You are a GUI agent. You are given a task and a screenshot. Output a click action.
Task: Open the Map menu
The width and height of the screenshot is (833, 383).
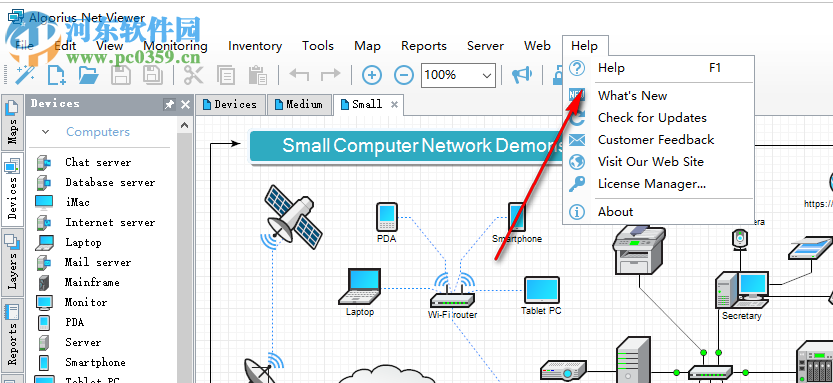(367, 46)
